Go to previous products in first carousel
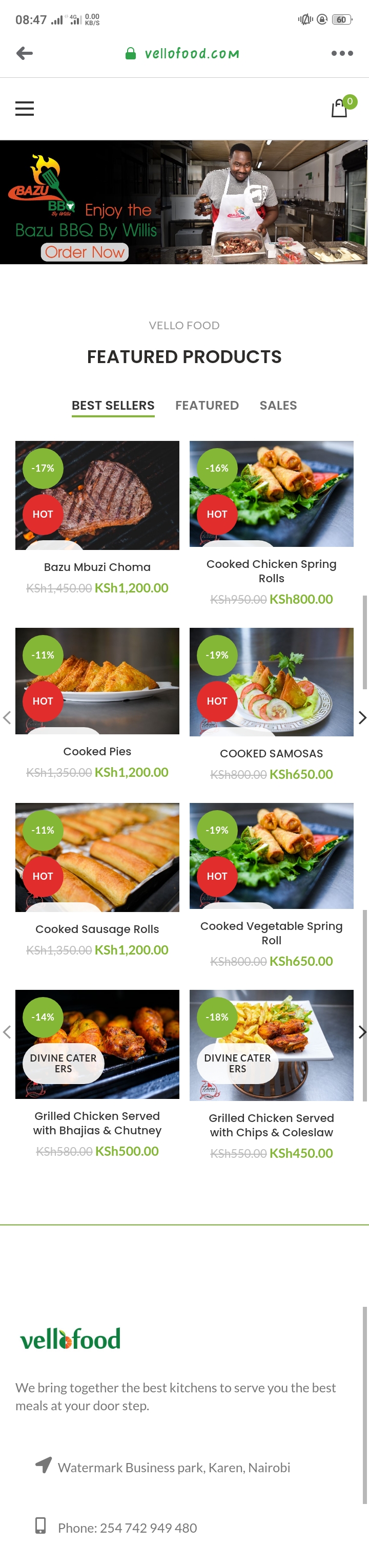The width and height of the screenshot is (369, 1568). (x=7, y=717)
